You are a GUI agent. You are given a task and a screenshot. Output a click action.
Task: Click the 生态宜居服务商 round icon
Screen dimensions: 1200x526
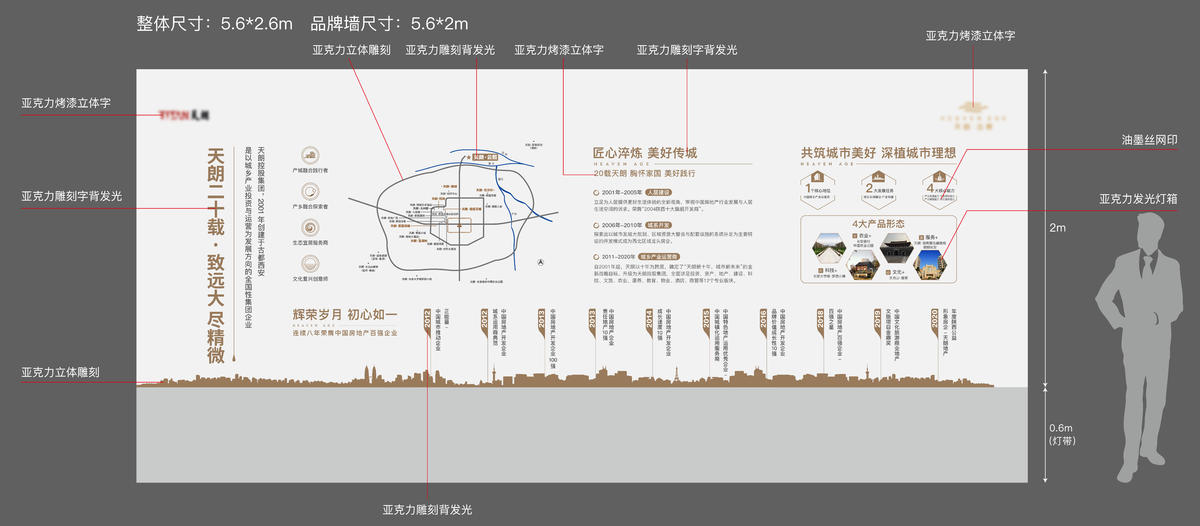pyautogui.click(x=311, y=228)
